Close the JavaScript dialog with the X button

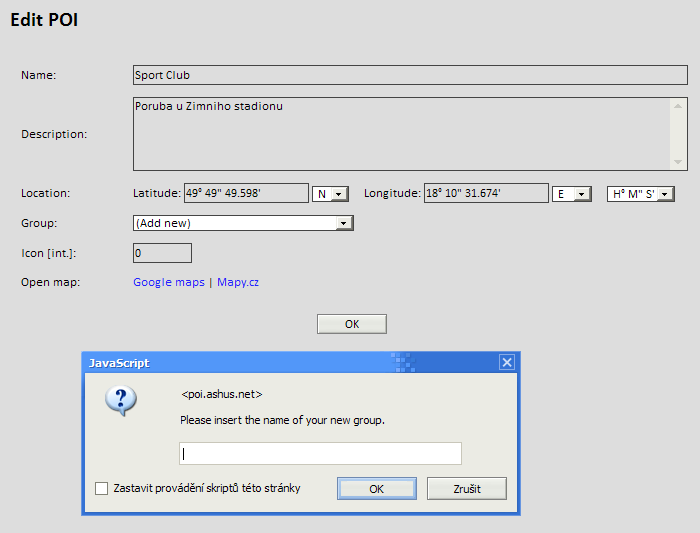(x=507, y=363)
